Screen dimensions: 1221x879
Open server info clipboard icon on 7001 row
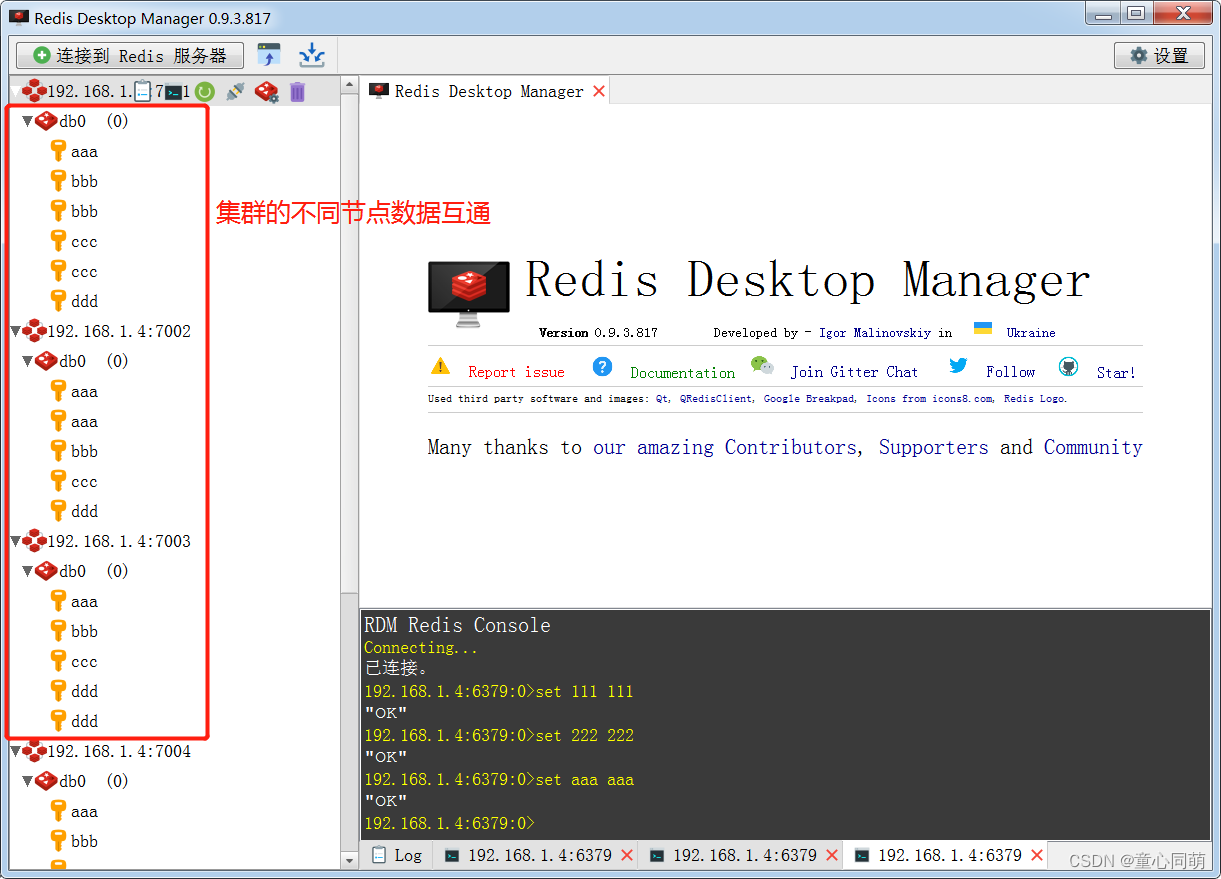pos(142,92)
